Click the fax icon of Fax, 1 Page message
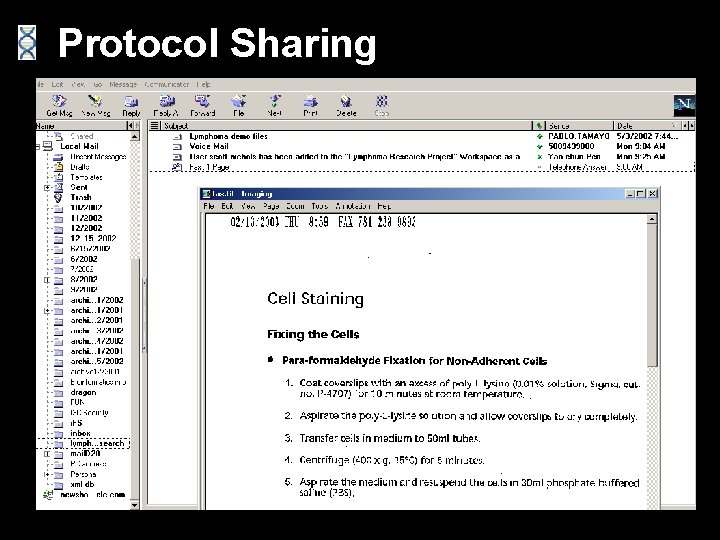Viewport: 720px width, 540px height. (x=177, y=167)
